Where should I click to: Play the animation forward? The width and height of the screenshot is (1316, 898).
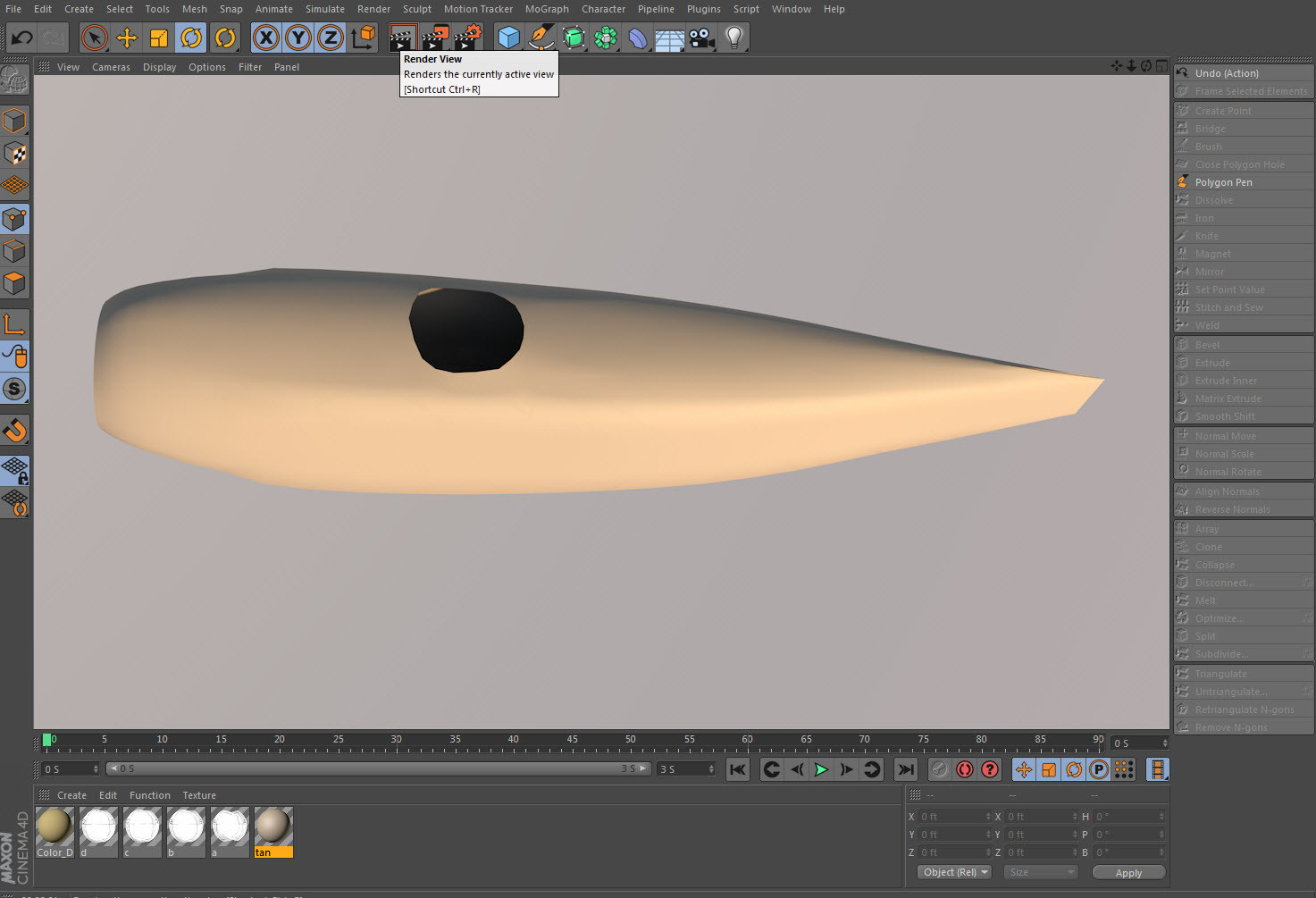coord(821,769)
